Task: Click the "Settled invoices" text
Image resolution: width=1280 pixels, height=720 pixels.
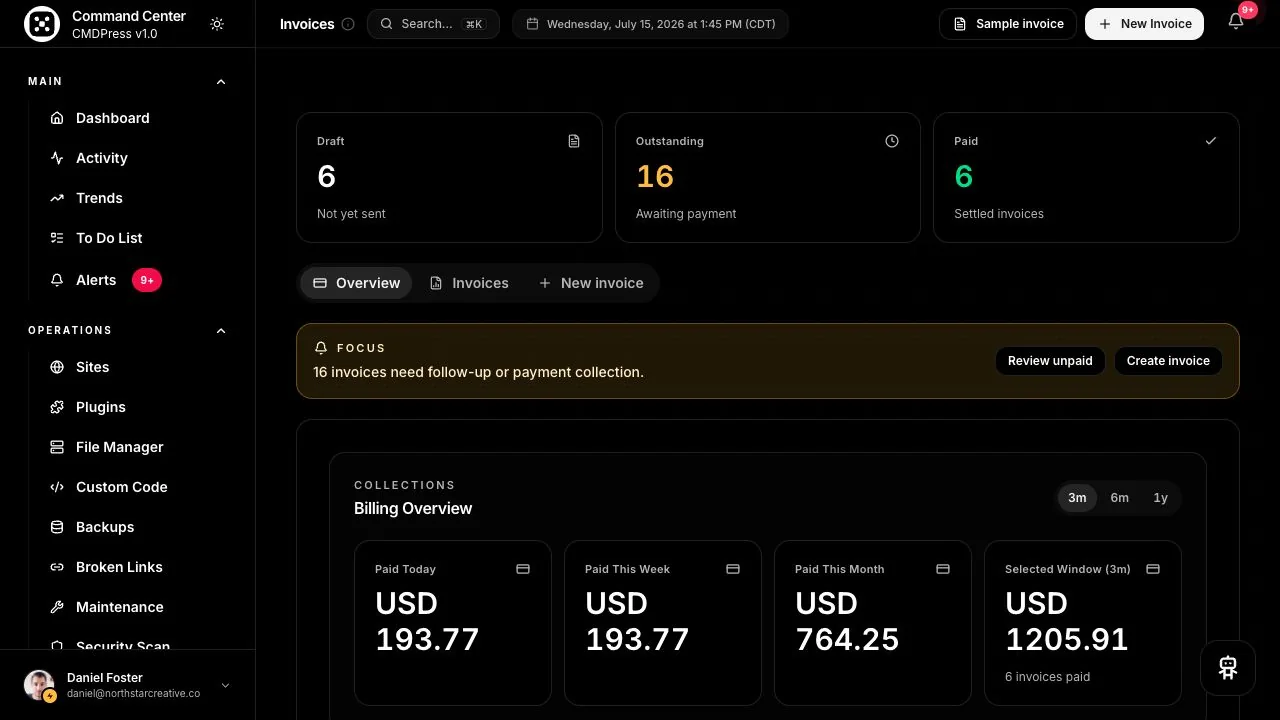Action: point(999,214)
